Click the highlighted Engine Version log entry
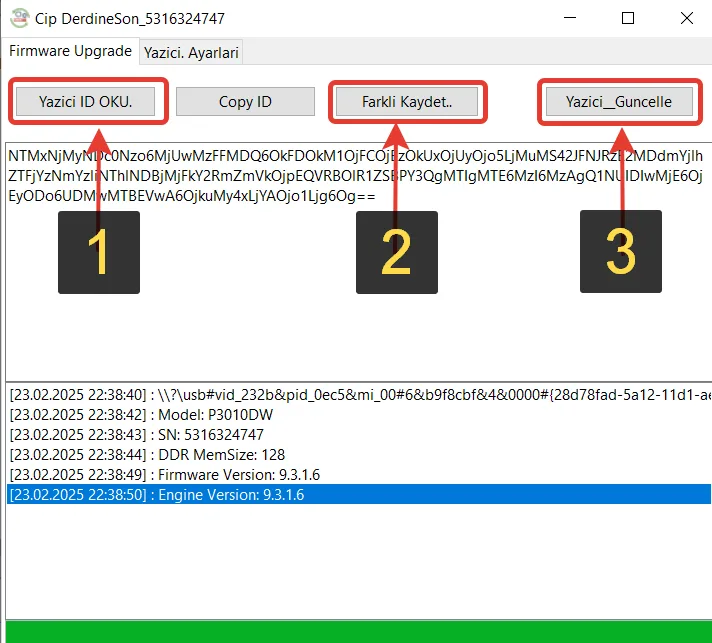 click(x=156, y=495)
